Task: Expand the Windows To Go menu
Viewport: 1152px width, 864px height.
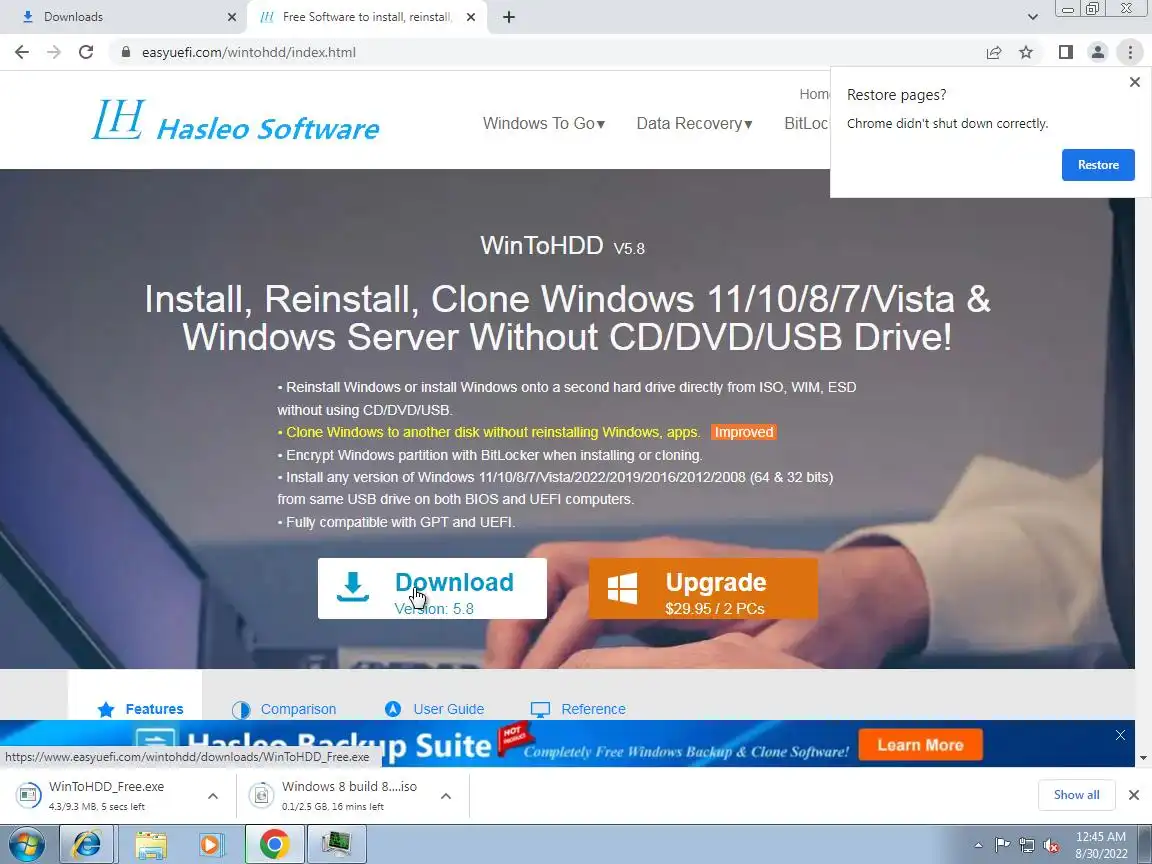Action: pos(544,123)
